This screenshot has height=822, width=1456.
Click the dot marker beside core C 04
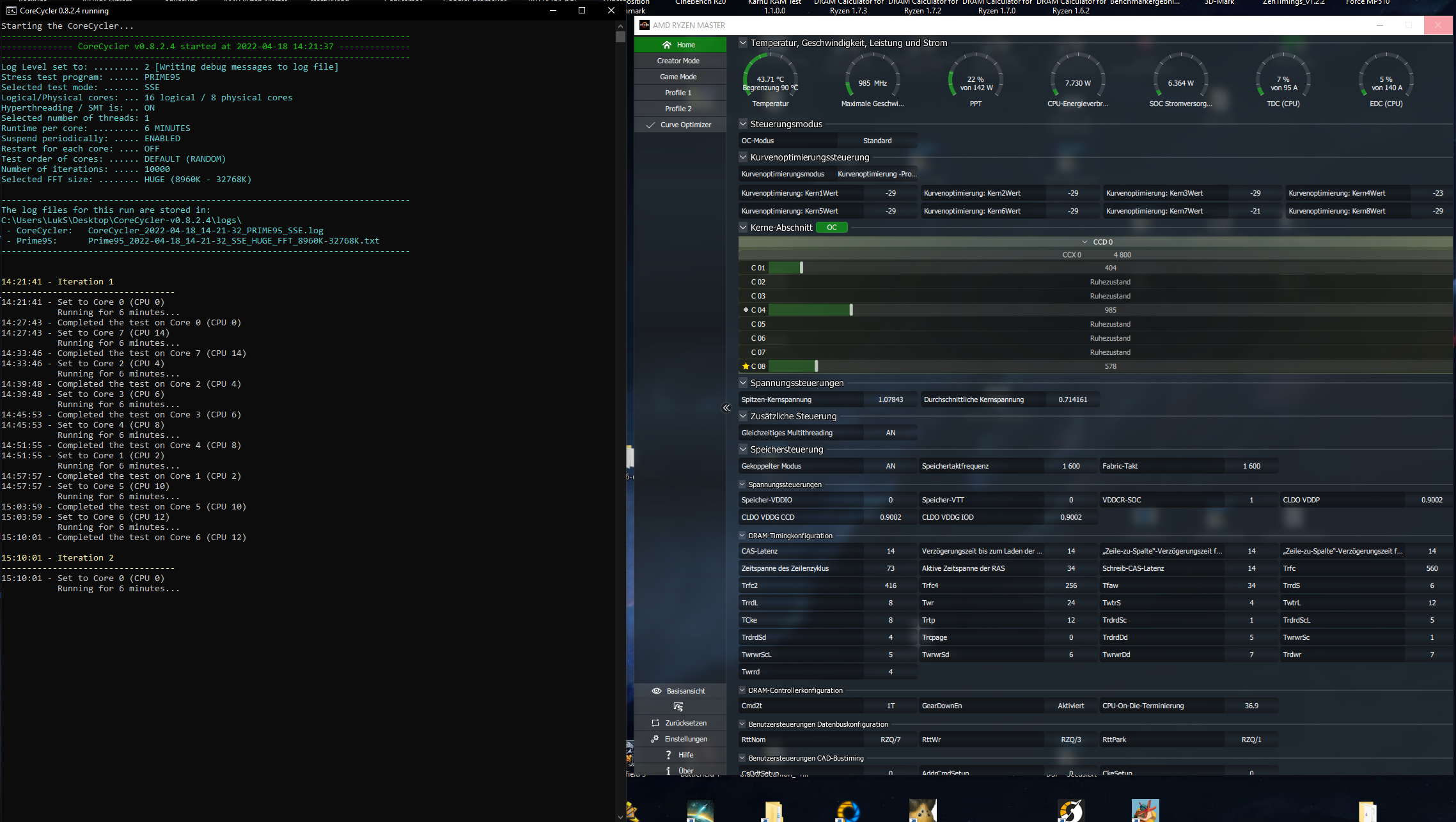pyautogui.click(x=746, y=310)
